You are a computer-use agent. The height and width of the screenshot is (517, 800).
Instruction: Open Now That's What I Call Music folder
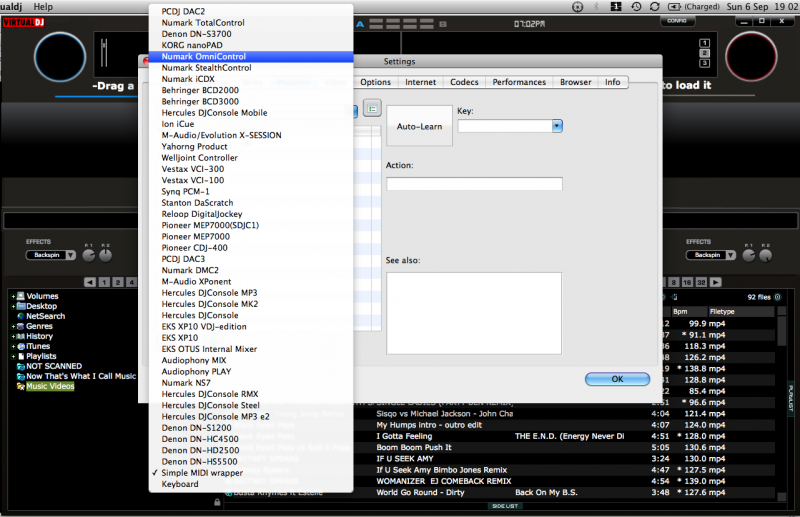click(81, 376)
